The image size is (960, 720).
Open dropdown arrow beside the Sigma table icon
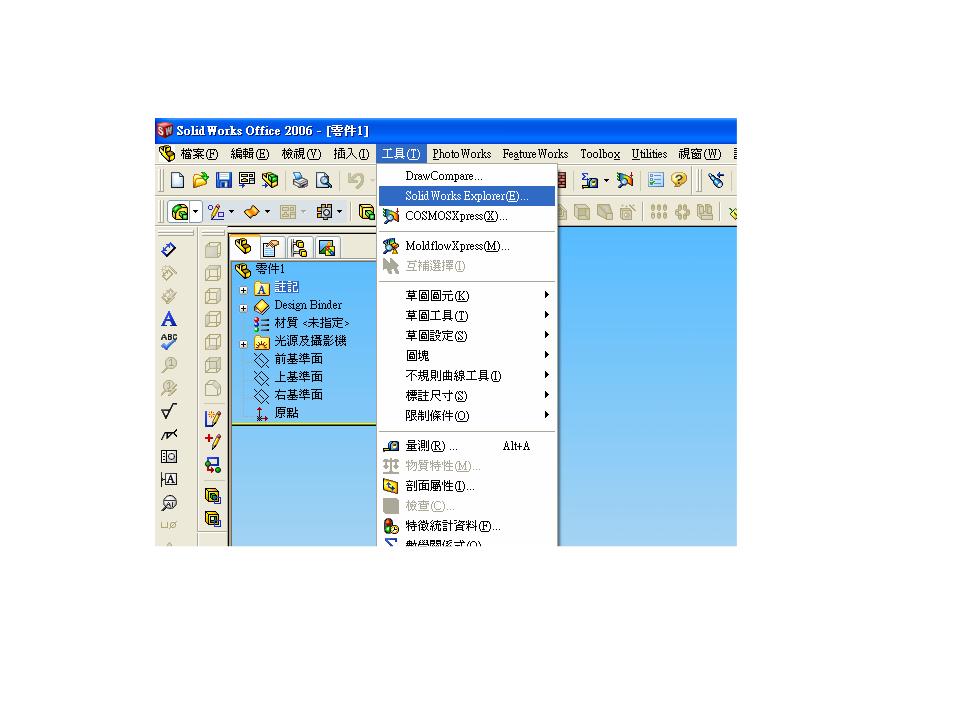[606, 180]
